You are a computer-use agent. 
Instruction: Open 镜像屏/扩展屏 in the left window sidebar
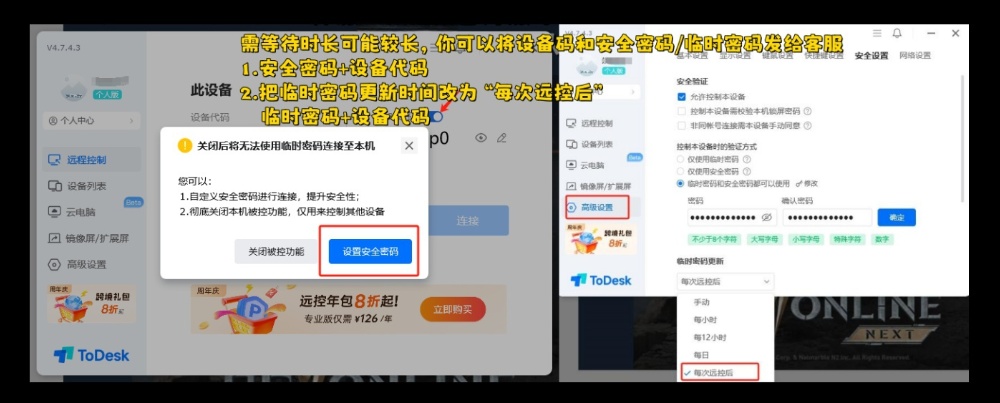tap(91, 238)
